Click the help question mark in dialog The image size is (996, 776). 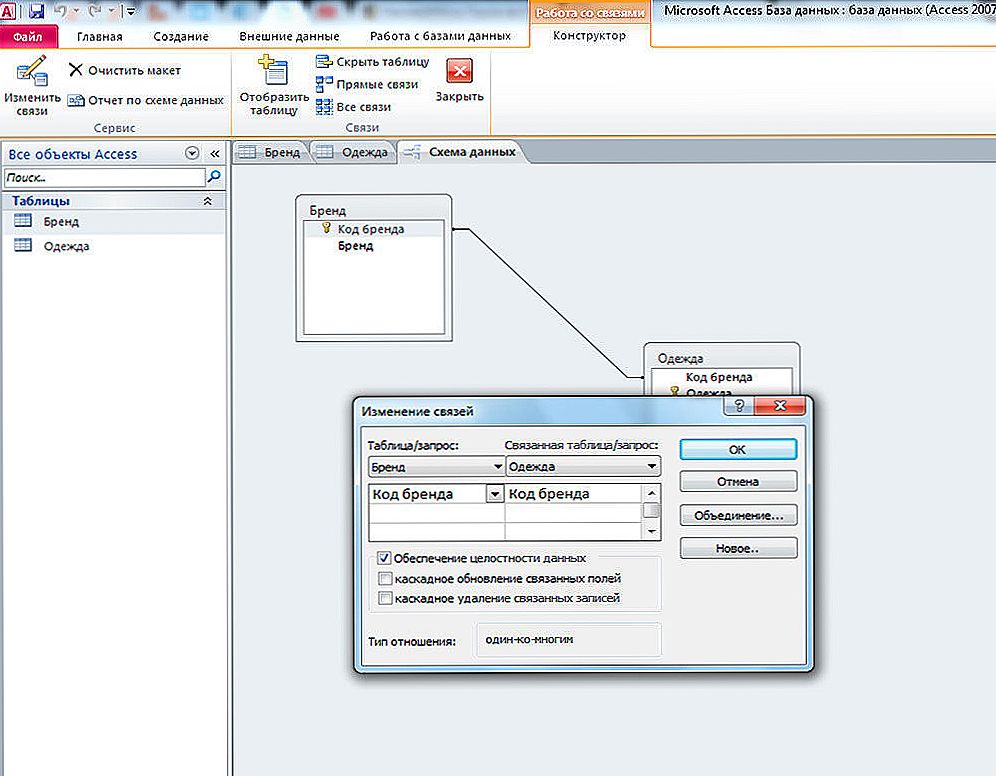tap(739, 406)
